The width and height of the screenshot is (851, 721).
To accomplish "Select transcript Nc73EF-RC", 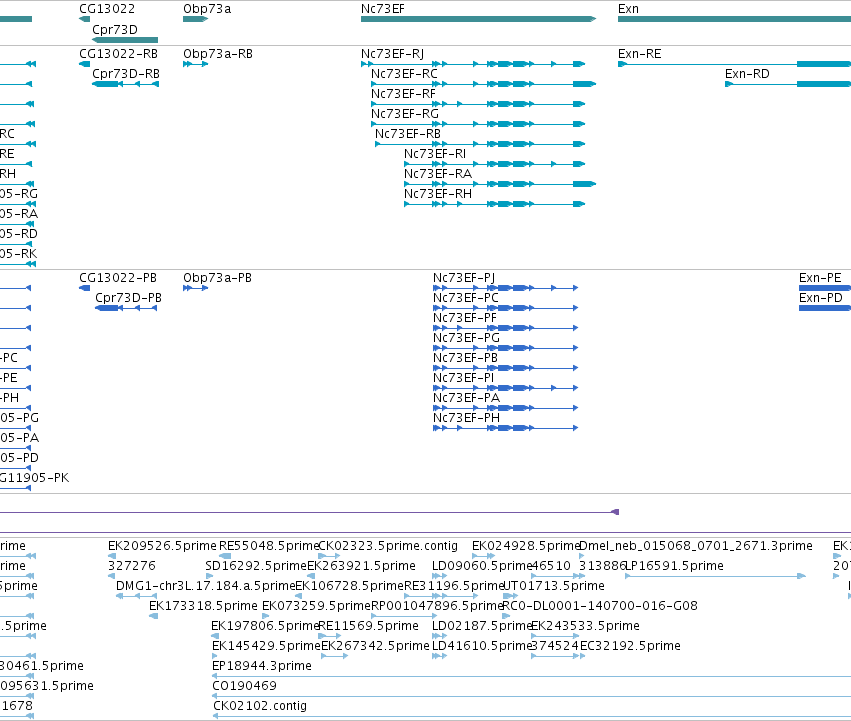I will pyautogui.click(x=404, y=74).
